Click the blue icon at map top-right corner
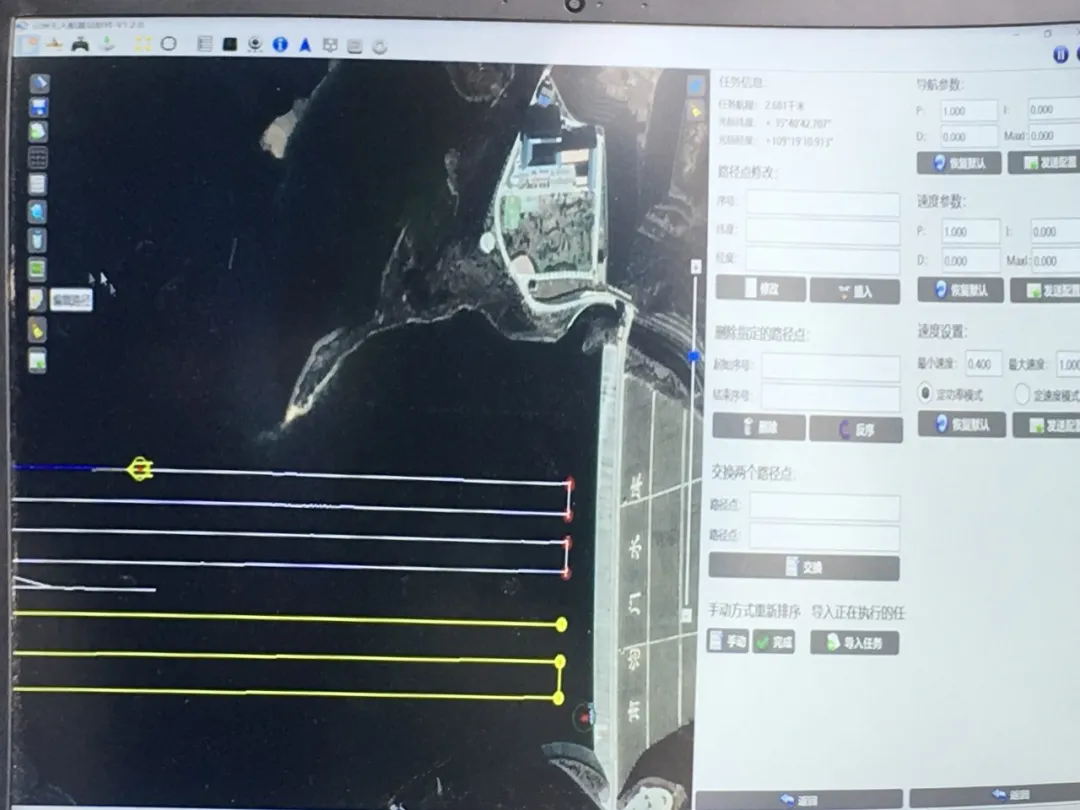Image resolution: width=1080 pixels, height=810 pixels. pos(696,86)
